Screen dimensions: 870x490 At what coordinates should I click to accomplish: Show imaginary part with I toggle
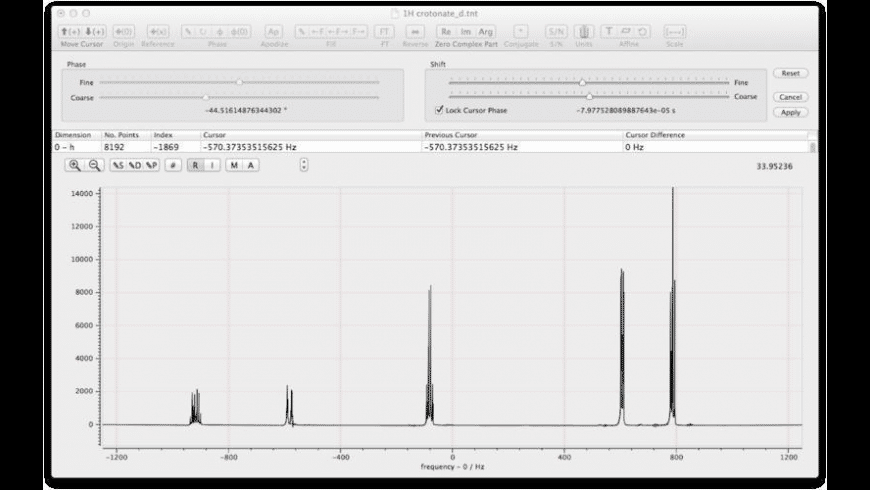coord(212,165)
